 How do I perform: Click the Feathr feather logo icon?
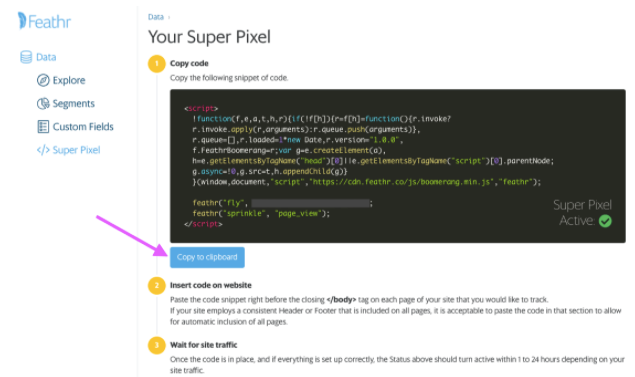22,21
